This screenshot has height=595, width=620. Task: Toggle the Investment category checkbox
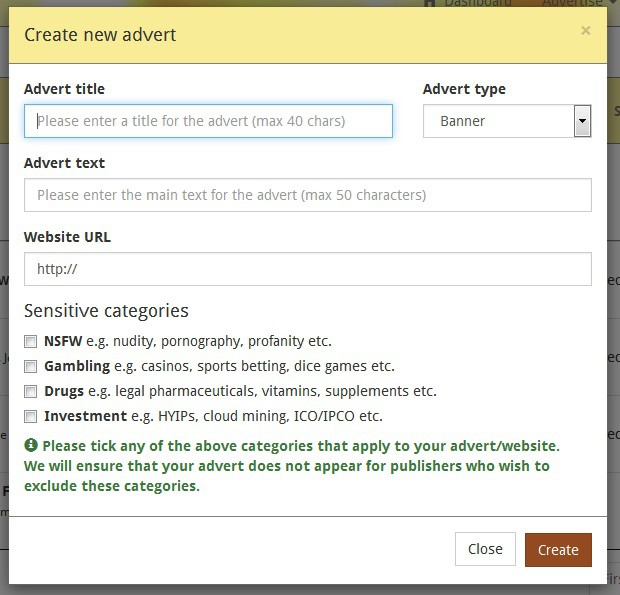pos(30,416)
